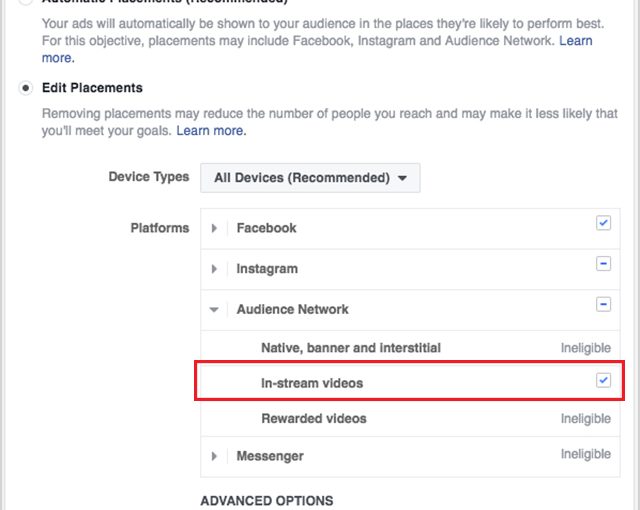Click the Rewarded videos row
This screenshot has height=510, width=640.
point(410,419)
